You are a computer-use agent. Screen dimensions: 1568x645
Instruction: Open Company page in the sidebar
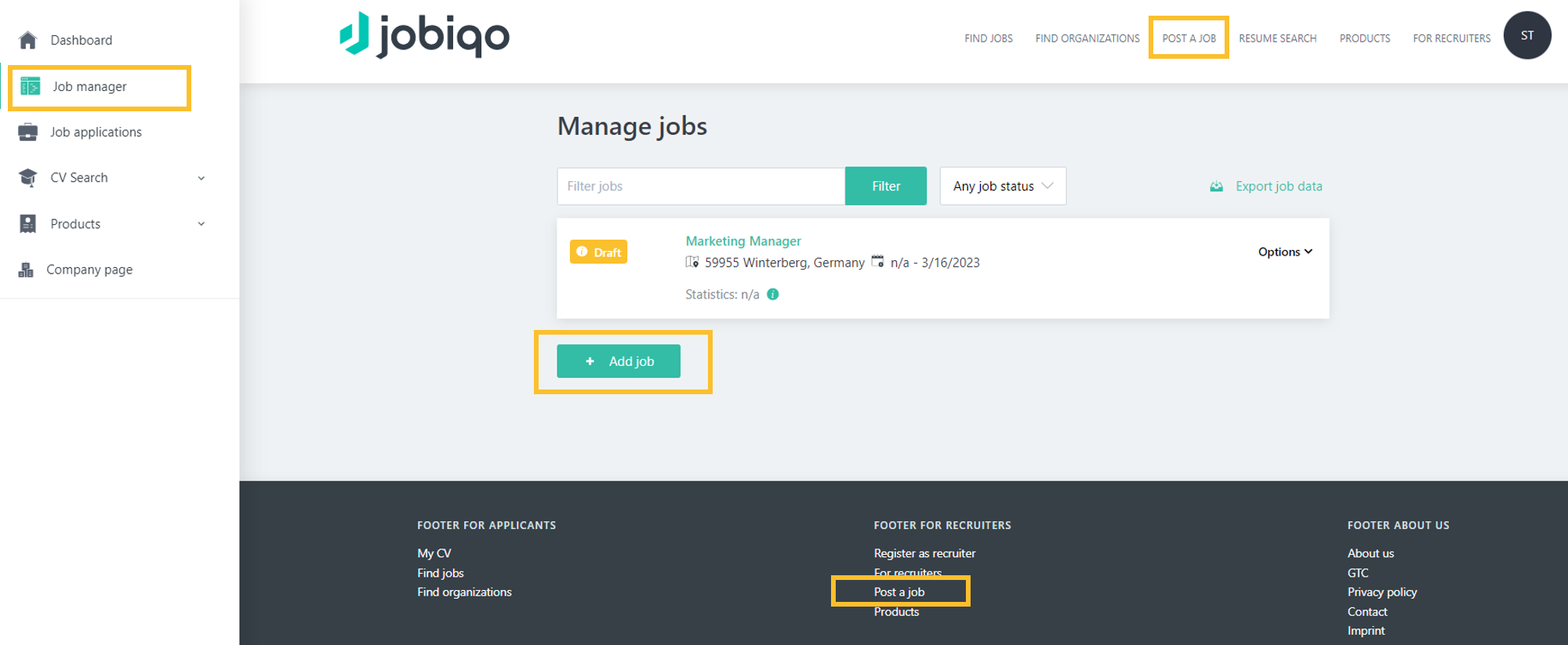[x=89, y=270]
